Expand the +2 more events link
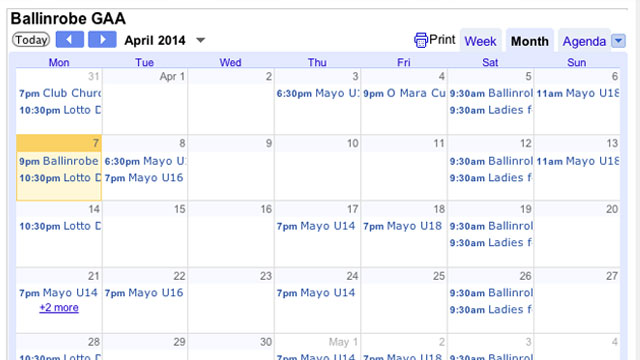The height and width of the screenshot is (360, 640). 59,308
